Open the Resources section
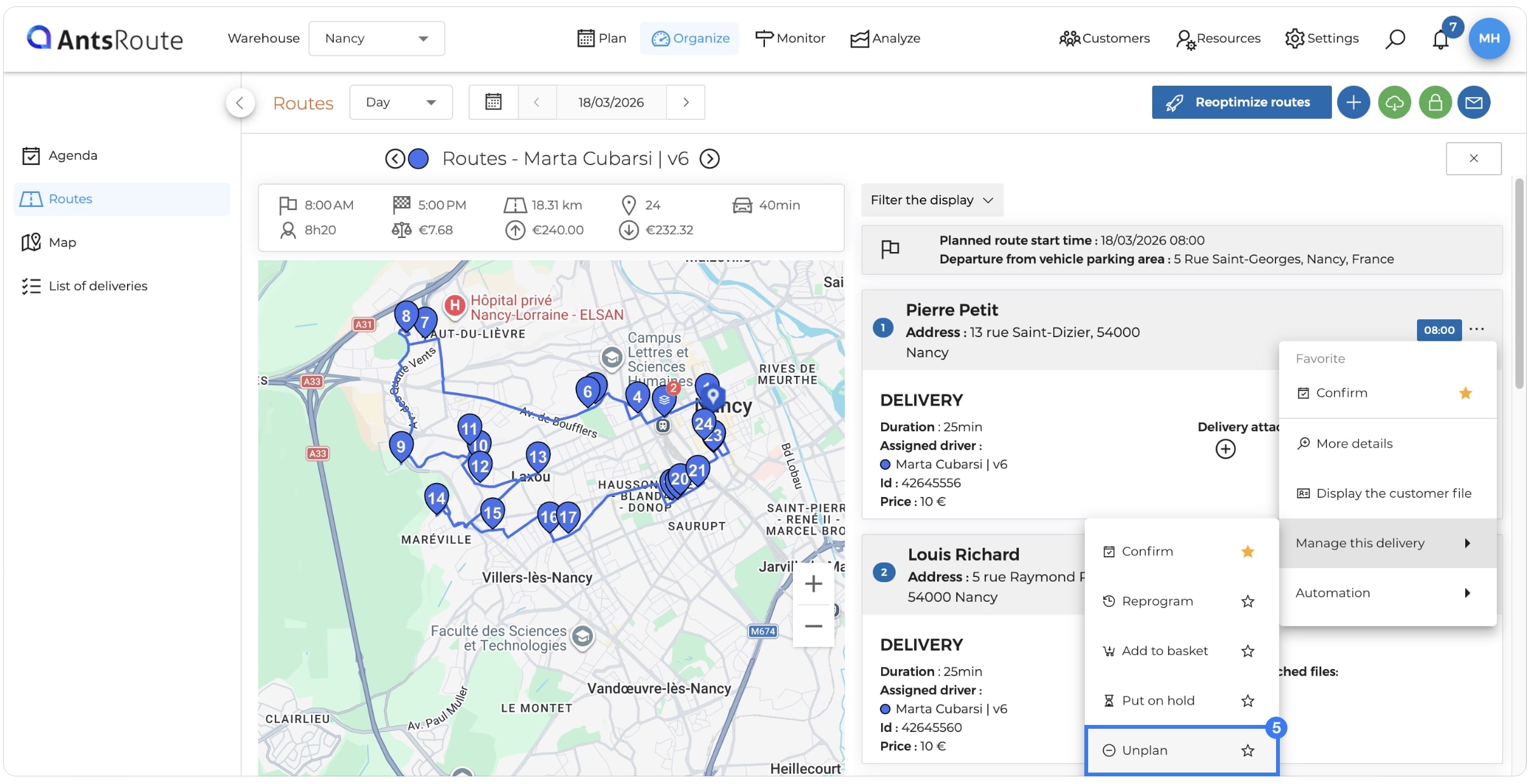The width and height of the screenshot is (1530, 784). pos(1218,39)
